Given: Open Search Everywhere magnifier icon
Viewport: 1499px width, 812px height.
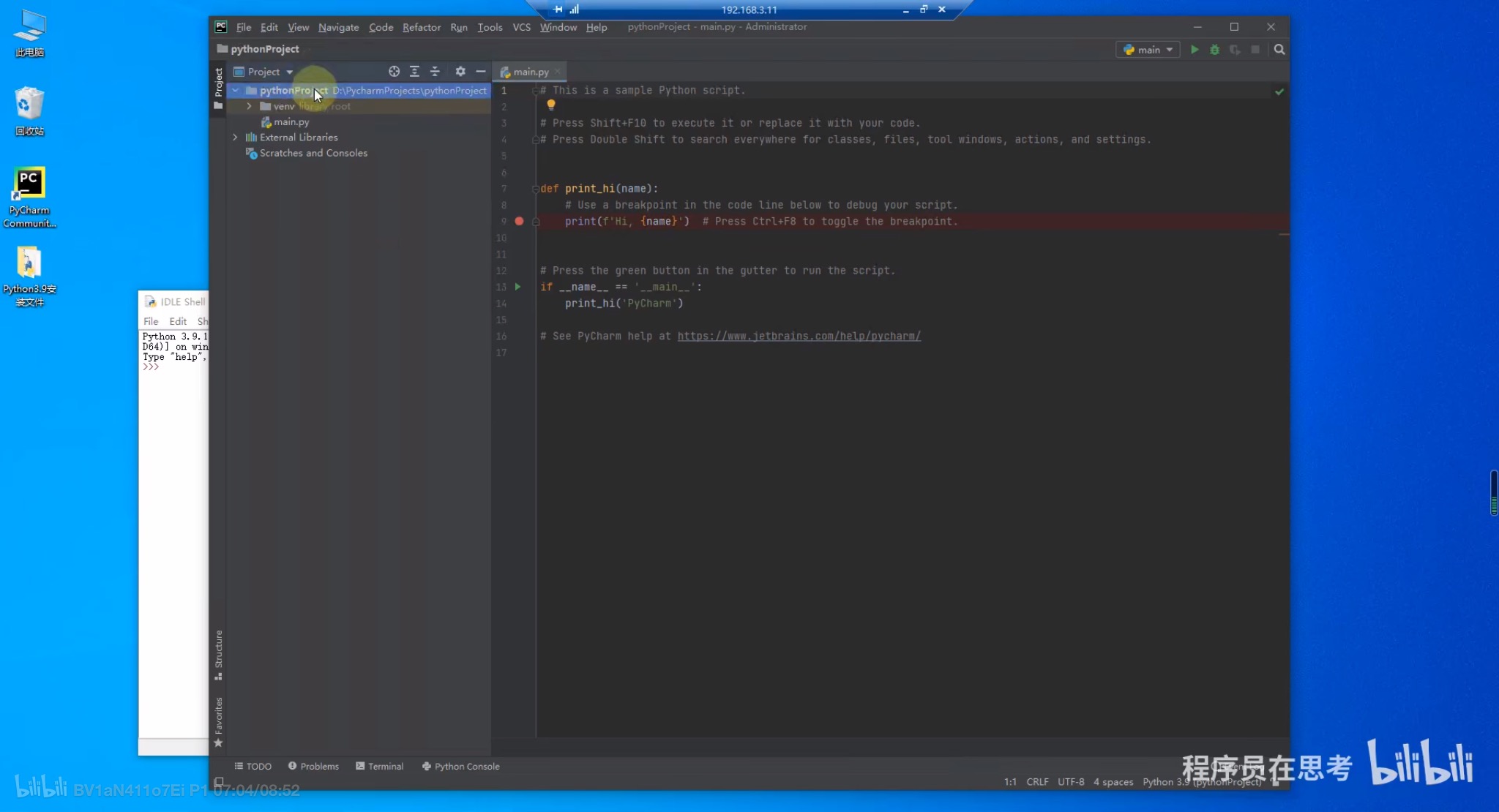Looking at the screenshot, I should pos(1279,50).
